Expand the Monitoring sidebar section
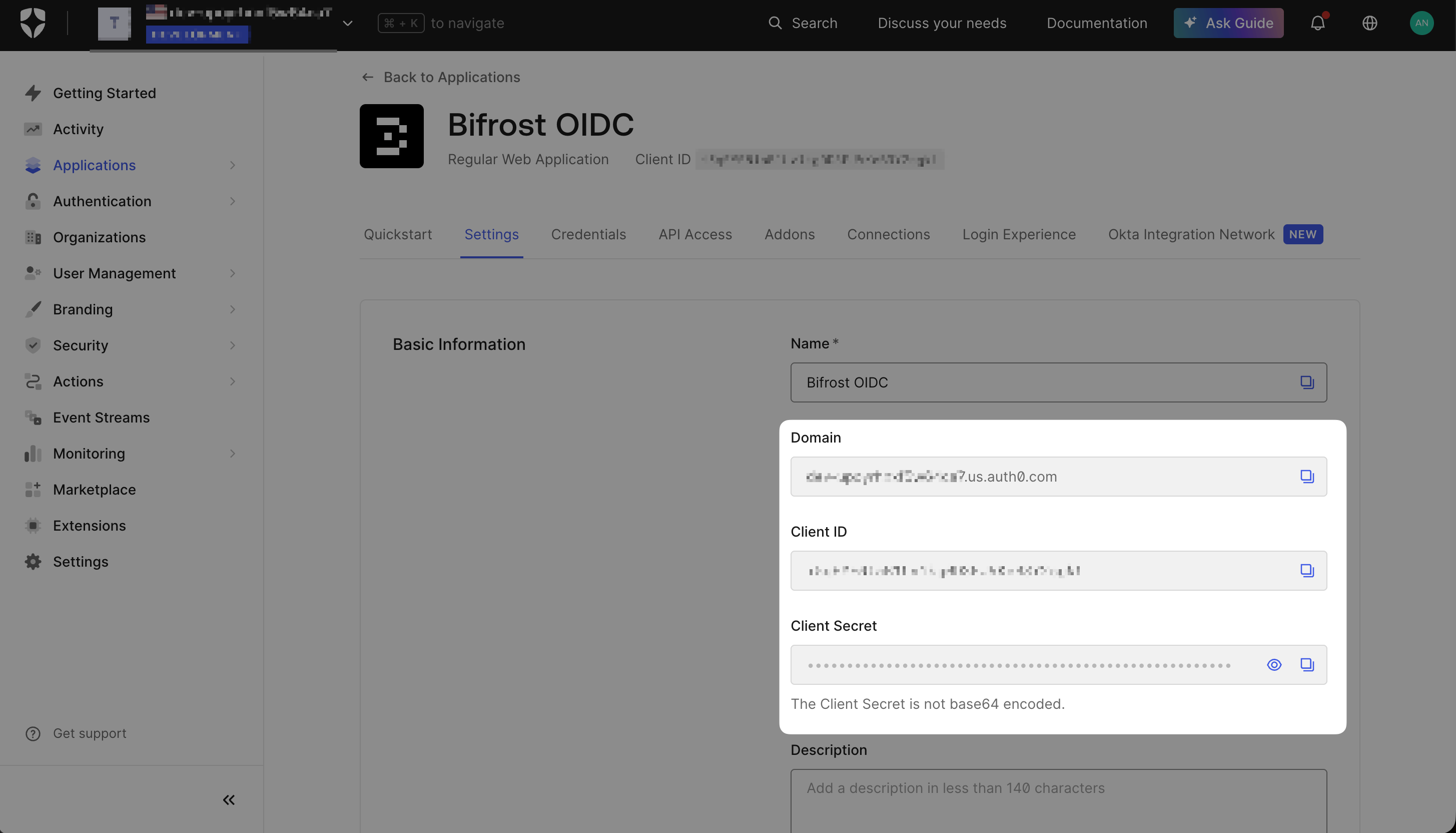This screenshot has height=833, width=1456. [232, 453]
